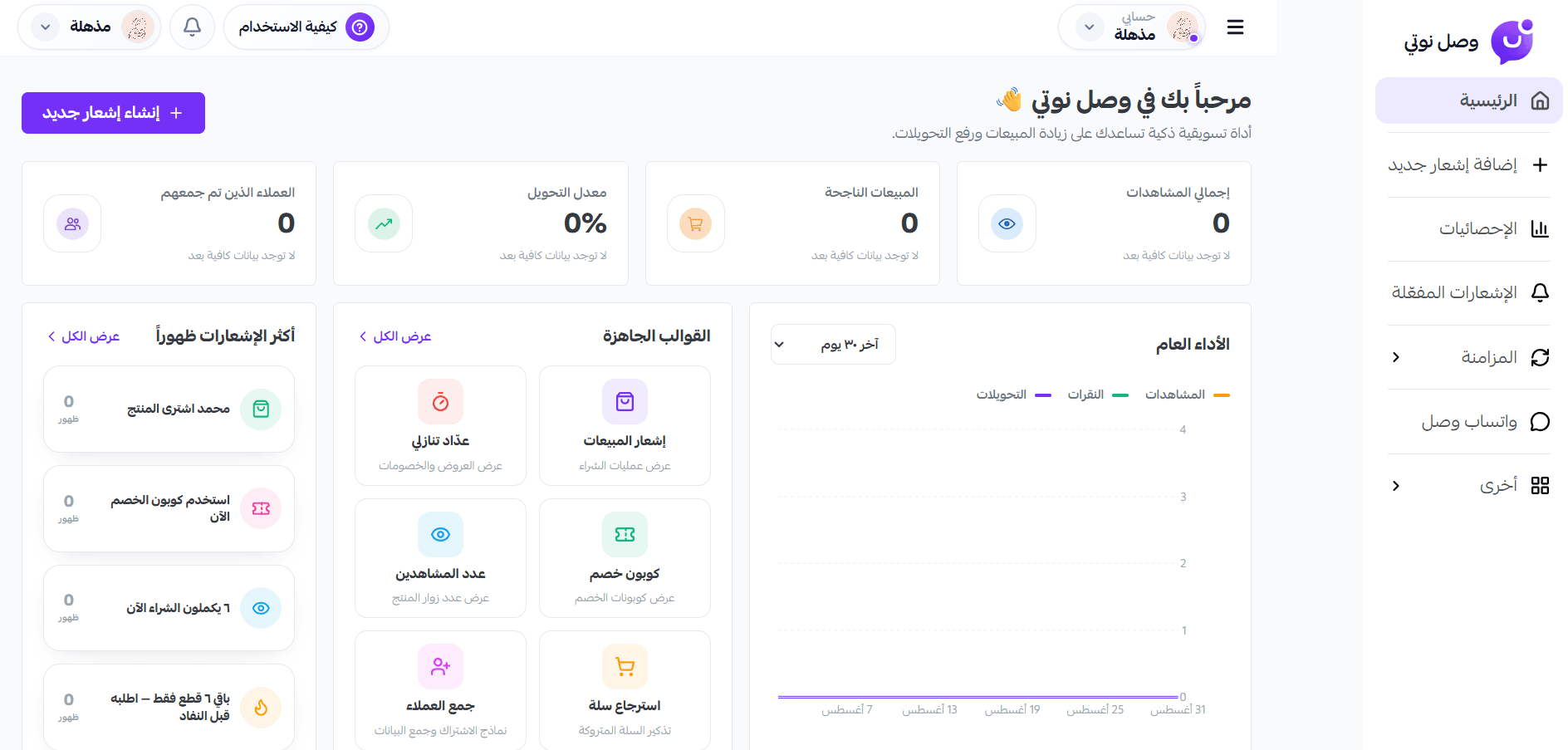Click عرض الكل link in أكثر الإشعارات ظهوراً
Viewport: 1568px width, 750px height.
click(x=84, y=336)
